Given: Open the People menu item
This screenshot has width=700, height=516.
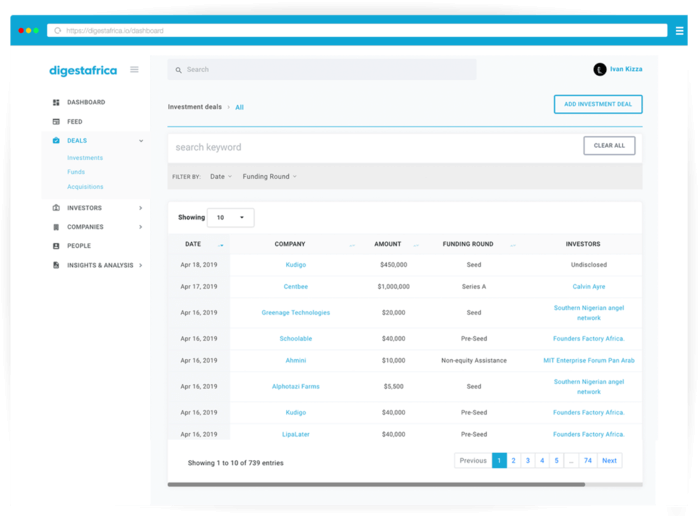Looking at the screenshot, I should 79,246.
